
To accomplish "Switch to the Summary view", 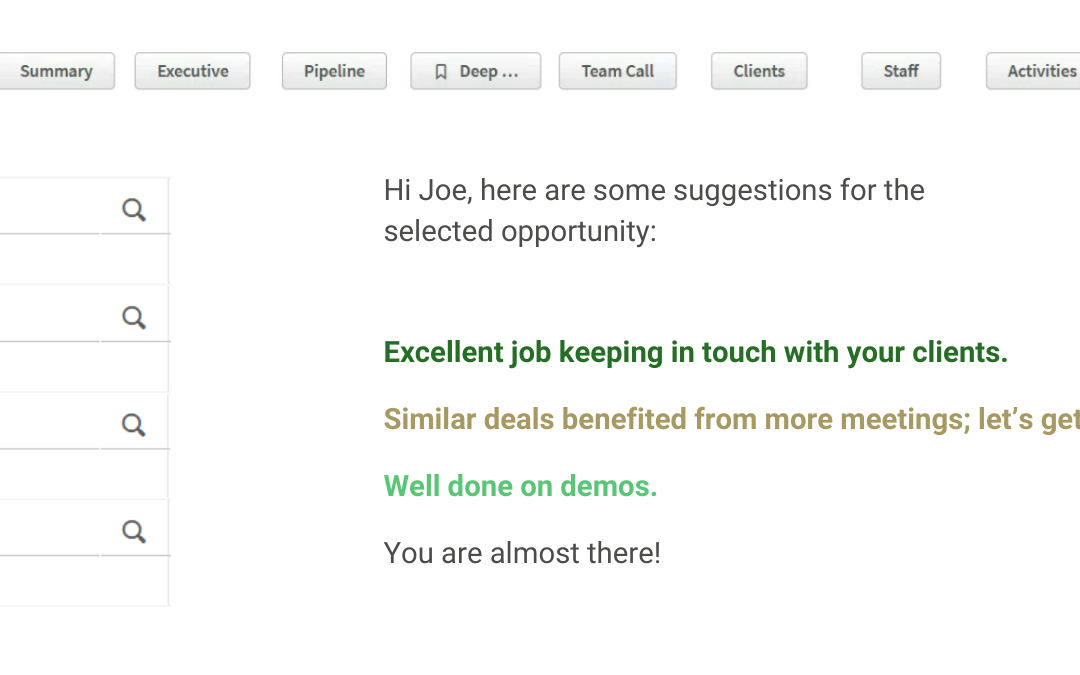I will (x=55, y=71).
